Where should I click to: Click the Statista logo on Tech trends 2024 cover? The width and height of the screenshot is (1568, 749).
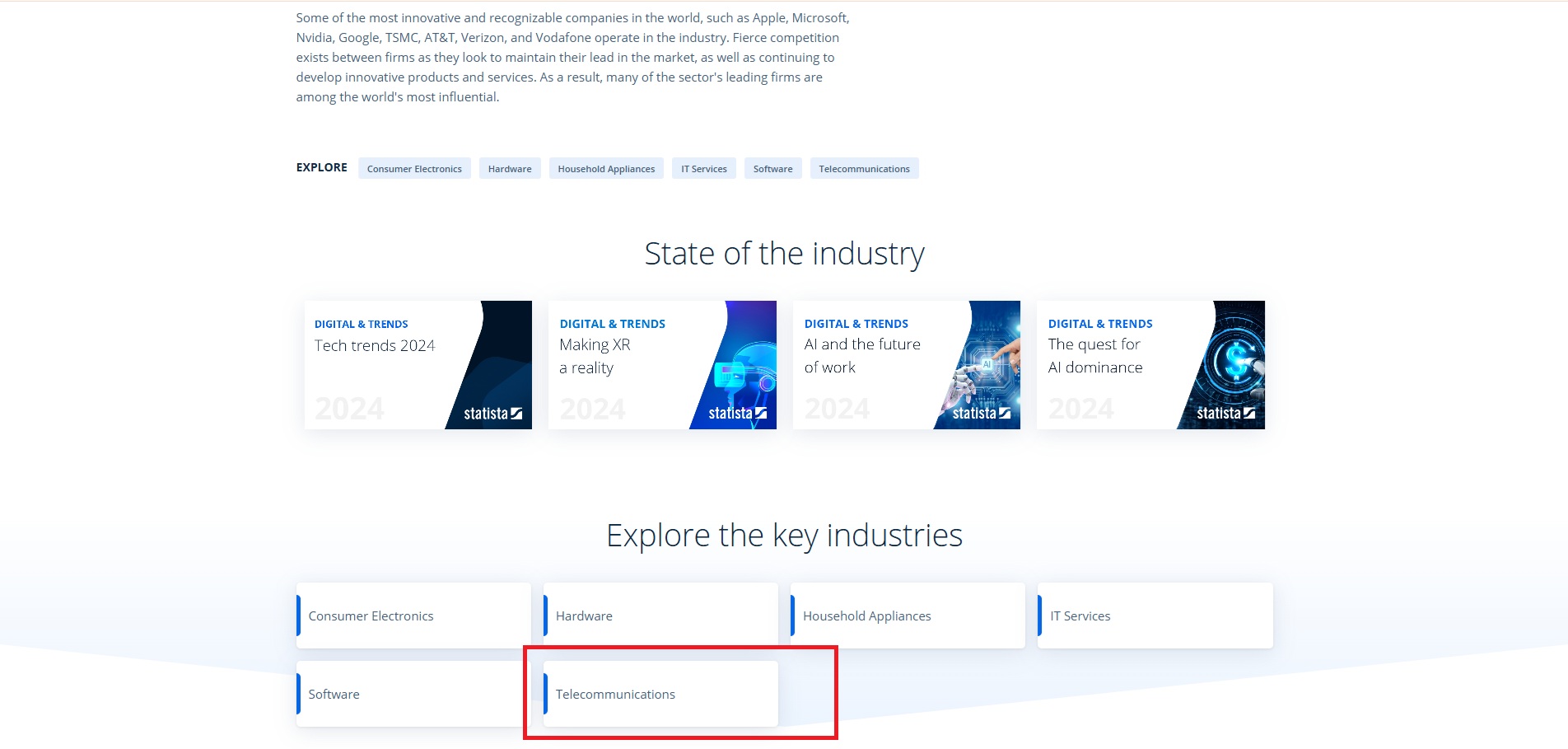492,414
